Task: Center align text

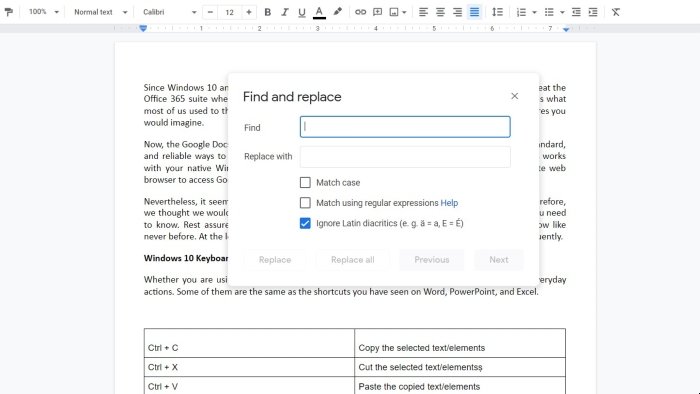Action: coord(440,12)
